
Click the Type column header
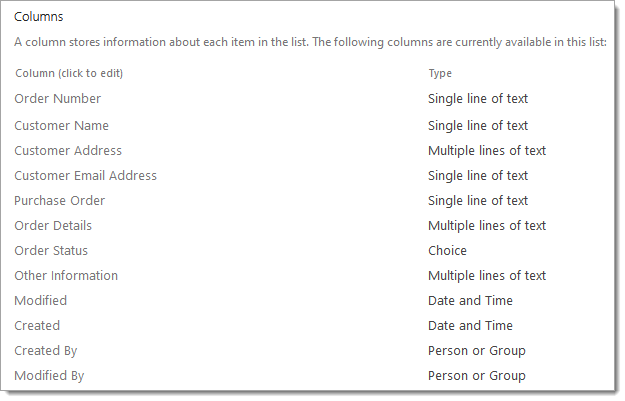coord(440,73)
